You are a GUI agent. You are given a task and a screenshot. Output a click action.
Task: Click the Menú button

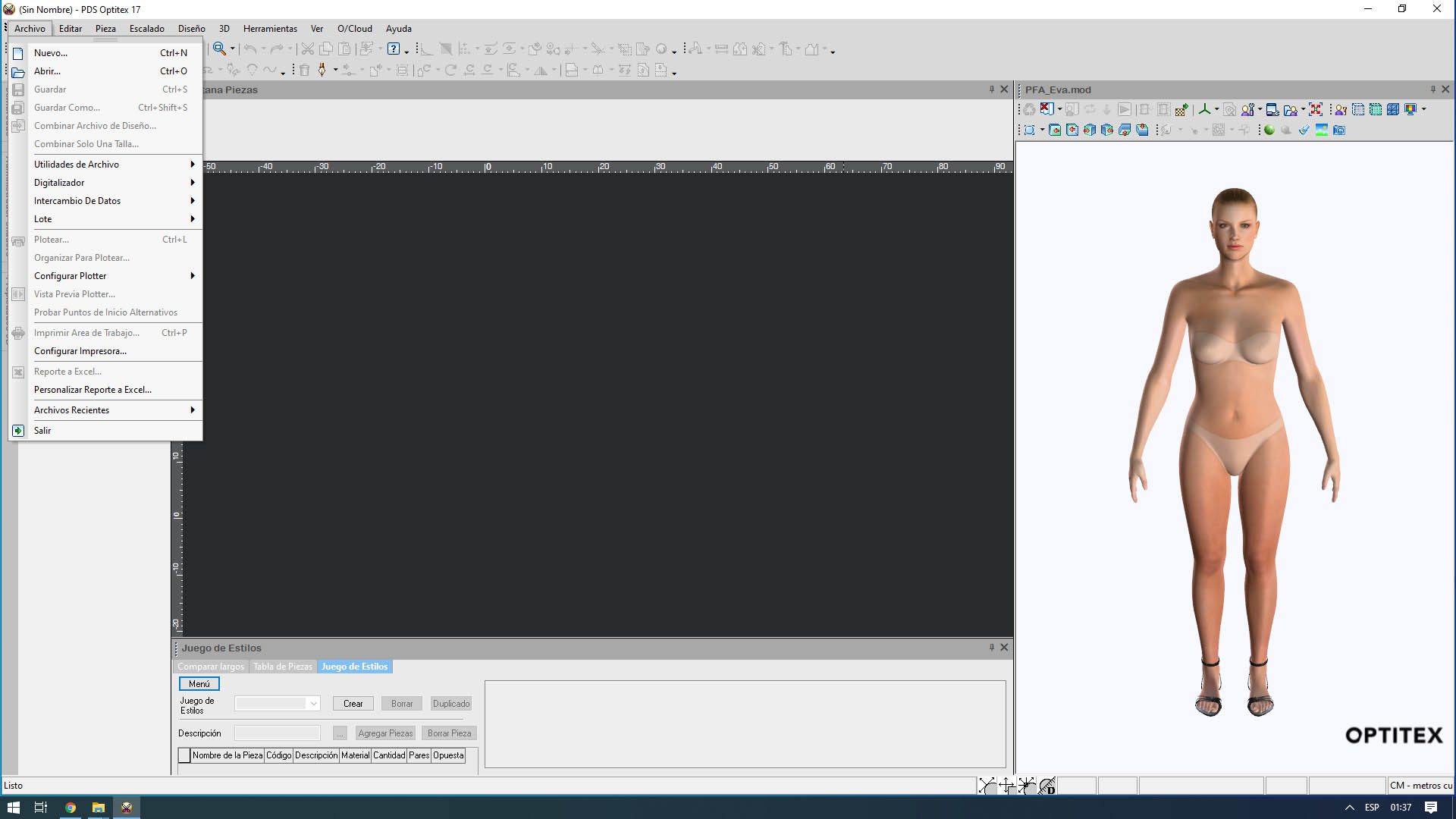(x=199, y=684)
